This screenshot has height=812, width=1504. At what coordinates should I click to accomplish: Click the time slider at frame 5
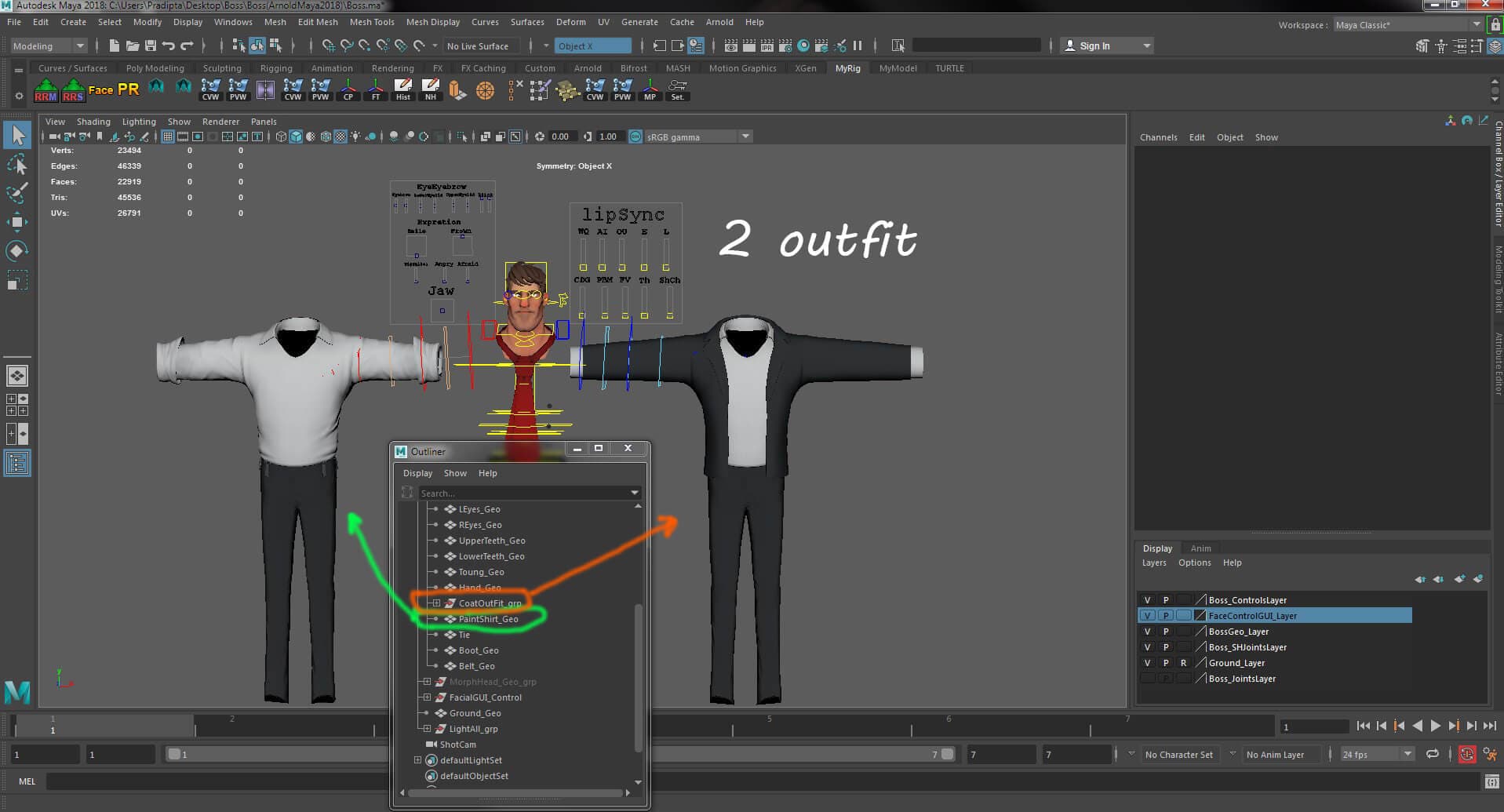tap(769, 726)
